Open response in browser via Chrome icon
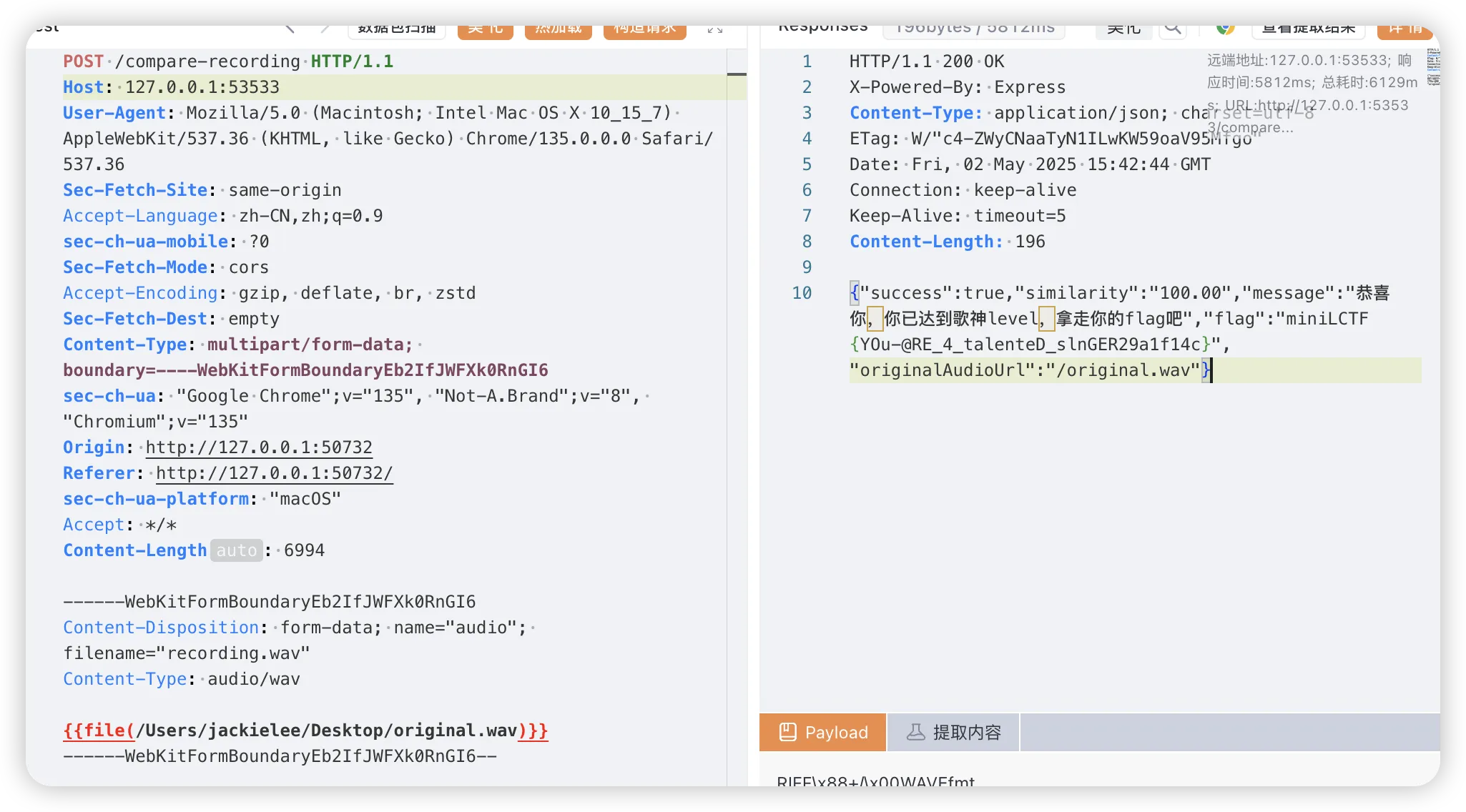Viewport: 1466px width, 812px height. (x=1225, y=29)
